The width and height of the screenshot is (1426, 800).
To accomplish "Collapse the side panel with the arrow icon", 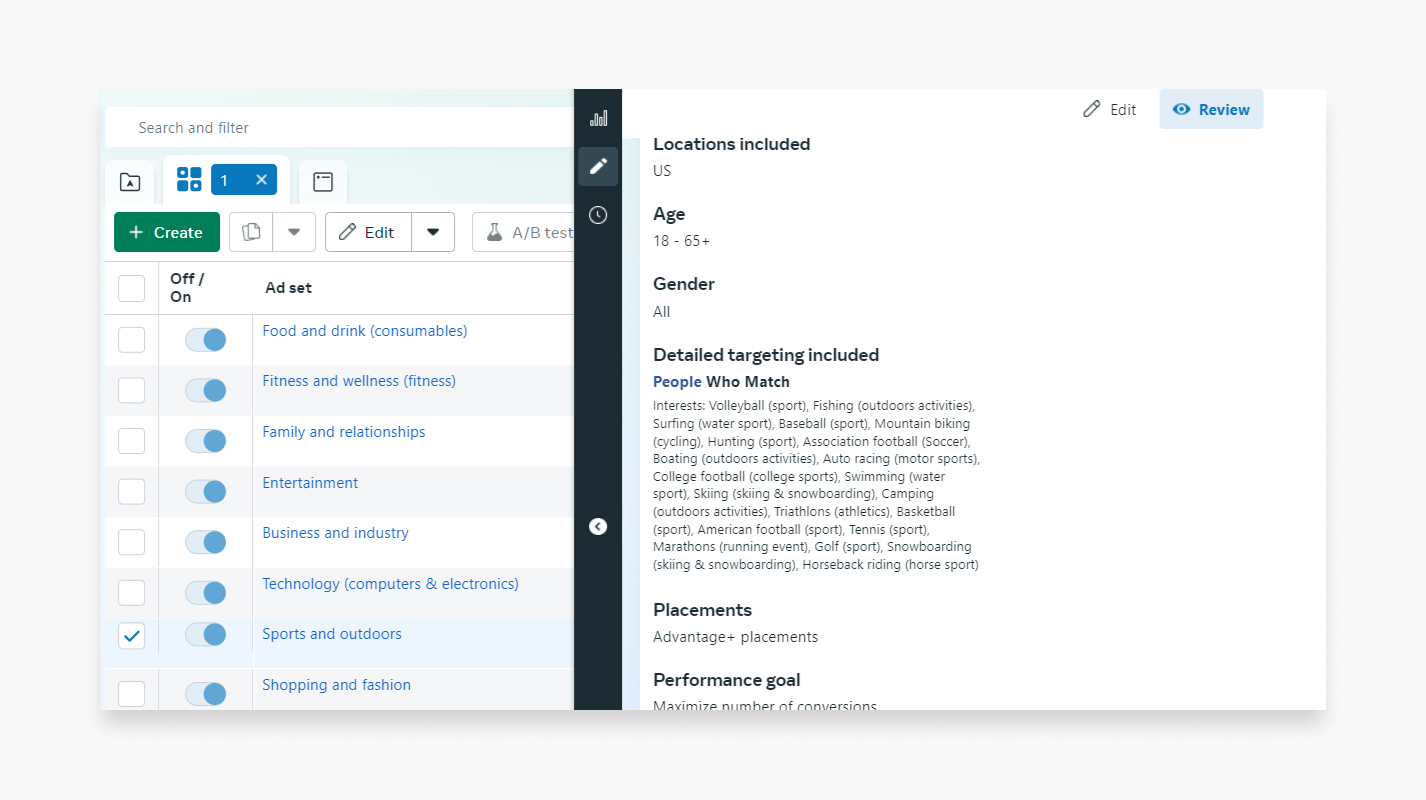I will (598, 527).
